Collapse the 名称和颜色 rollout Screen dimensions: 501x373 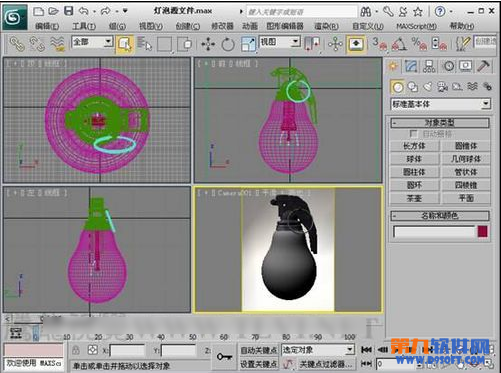440,216
